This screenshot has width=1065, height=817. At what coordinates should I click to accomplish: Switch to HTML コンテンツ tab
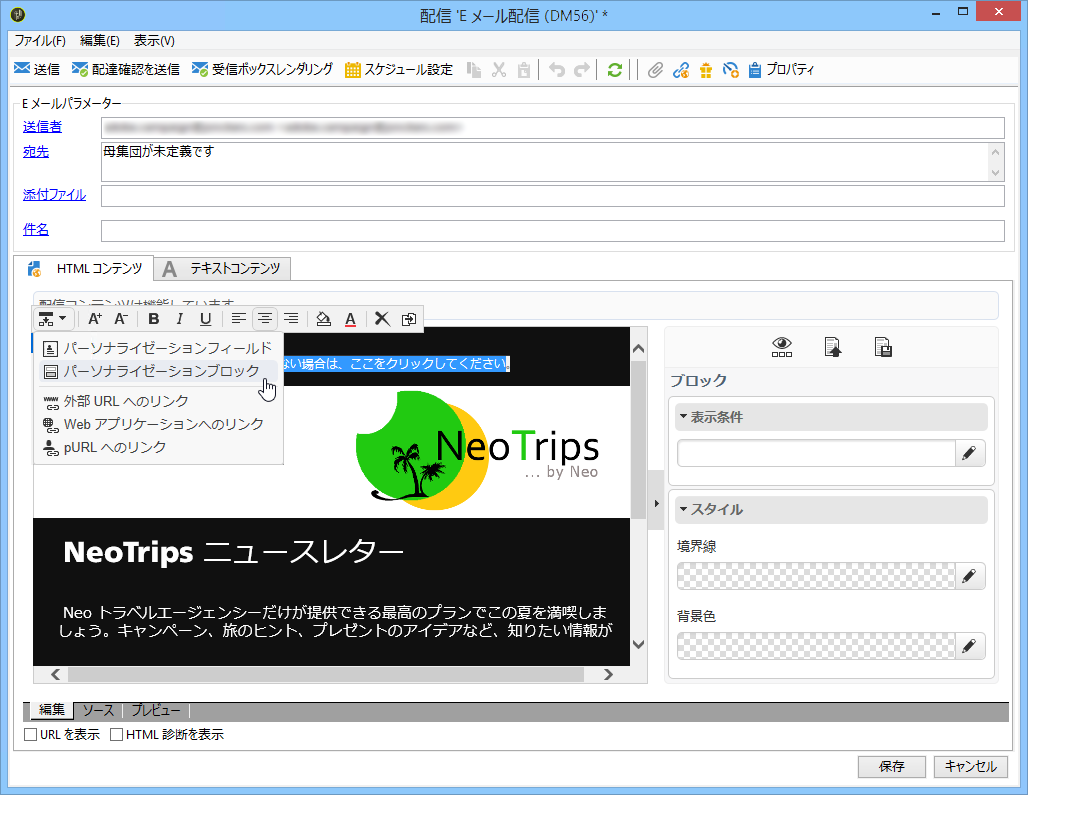click(85, 269)
